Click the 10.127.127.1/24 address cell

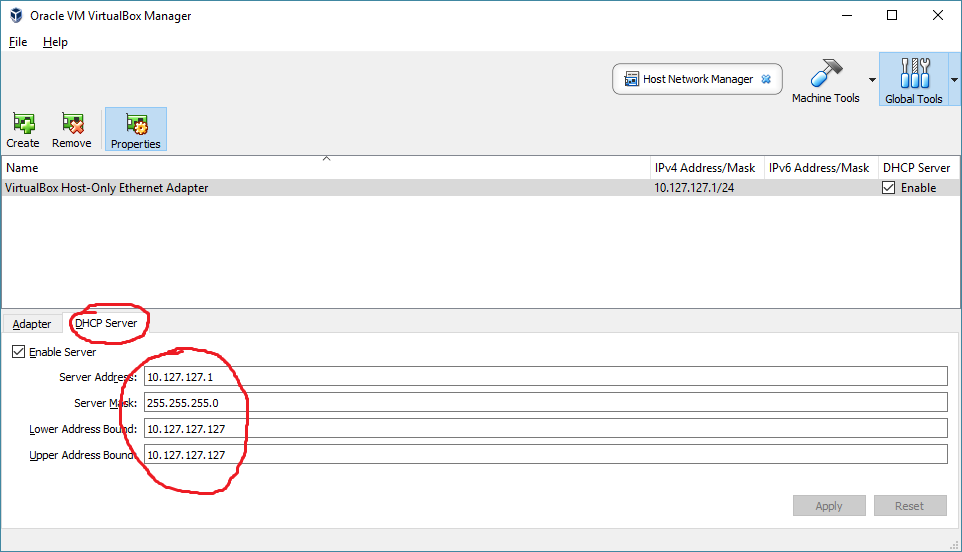pos(694,188)
